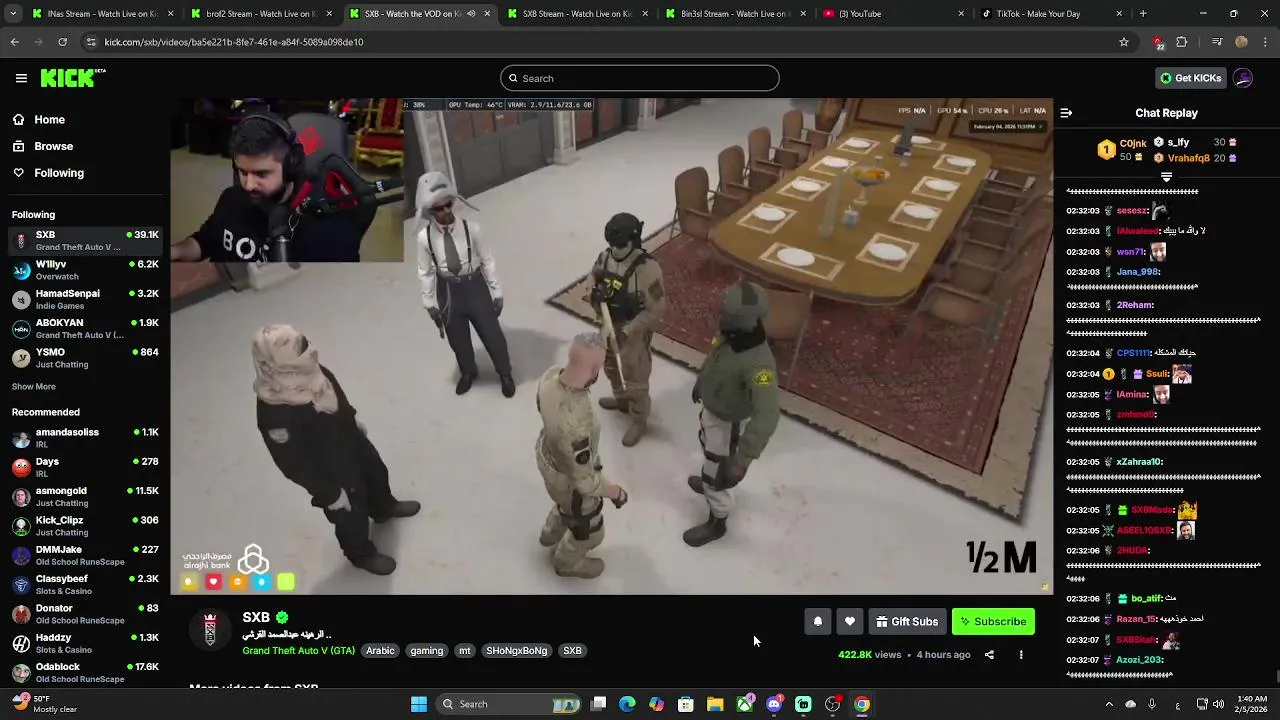Click the green Subscribe button
The height and width of the screenshot is (720, 1280).
[x=993, y=621]
